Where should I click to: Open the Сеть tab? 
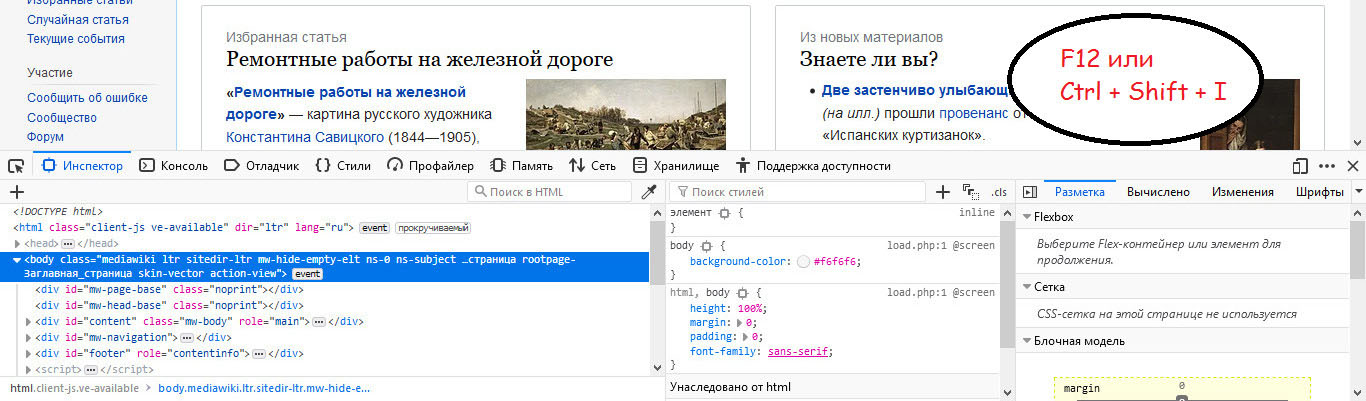[592, 166]
